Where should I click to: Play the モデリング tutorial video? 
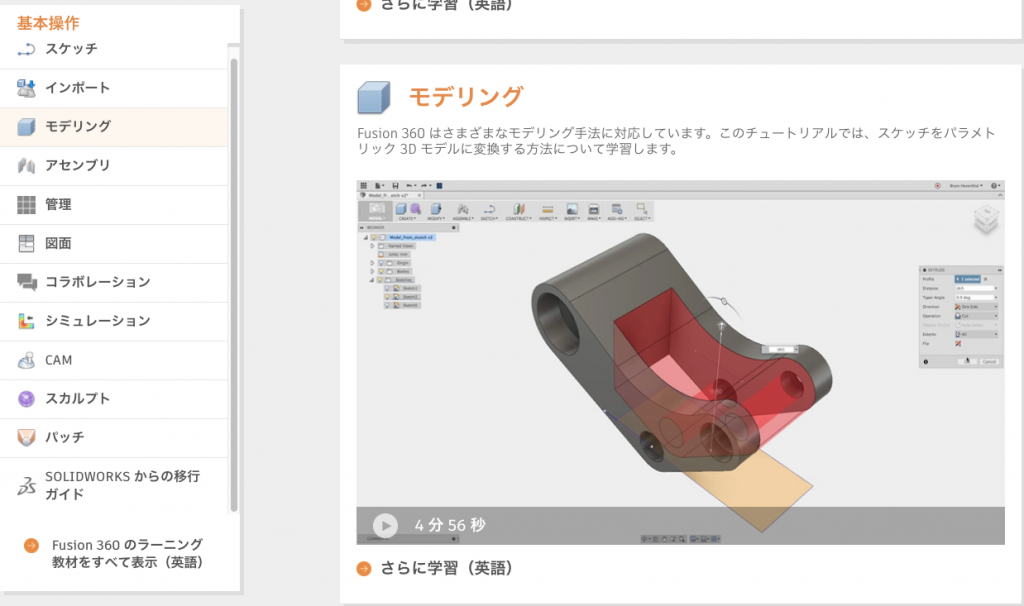click(385, 525)
